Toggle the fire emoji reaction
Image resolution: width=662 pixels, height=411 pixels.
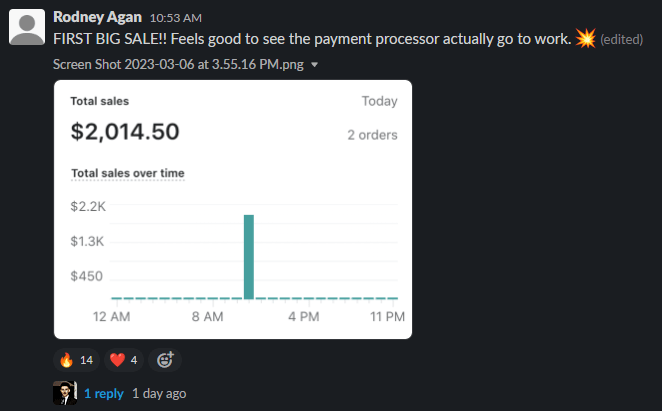click(x=76, y=360)
